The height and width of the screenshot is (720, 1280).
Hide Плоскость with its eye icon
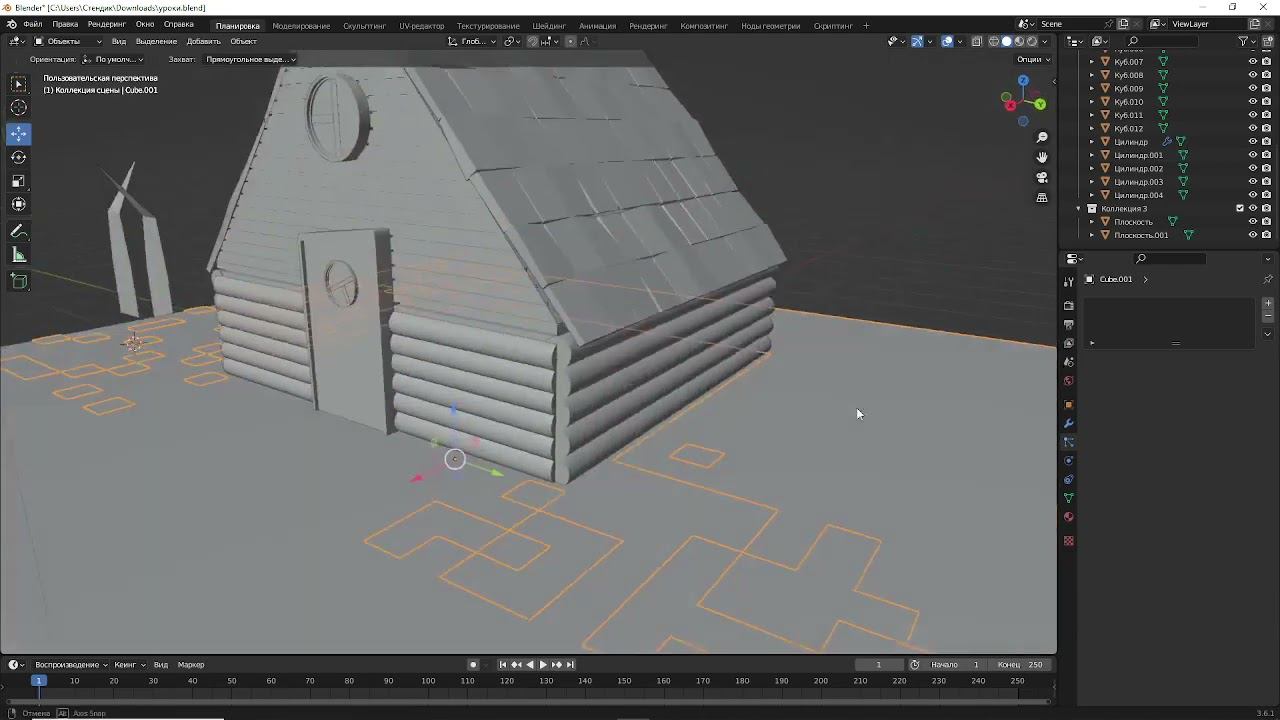1253,222
